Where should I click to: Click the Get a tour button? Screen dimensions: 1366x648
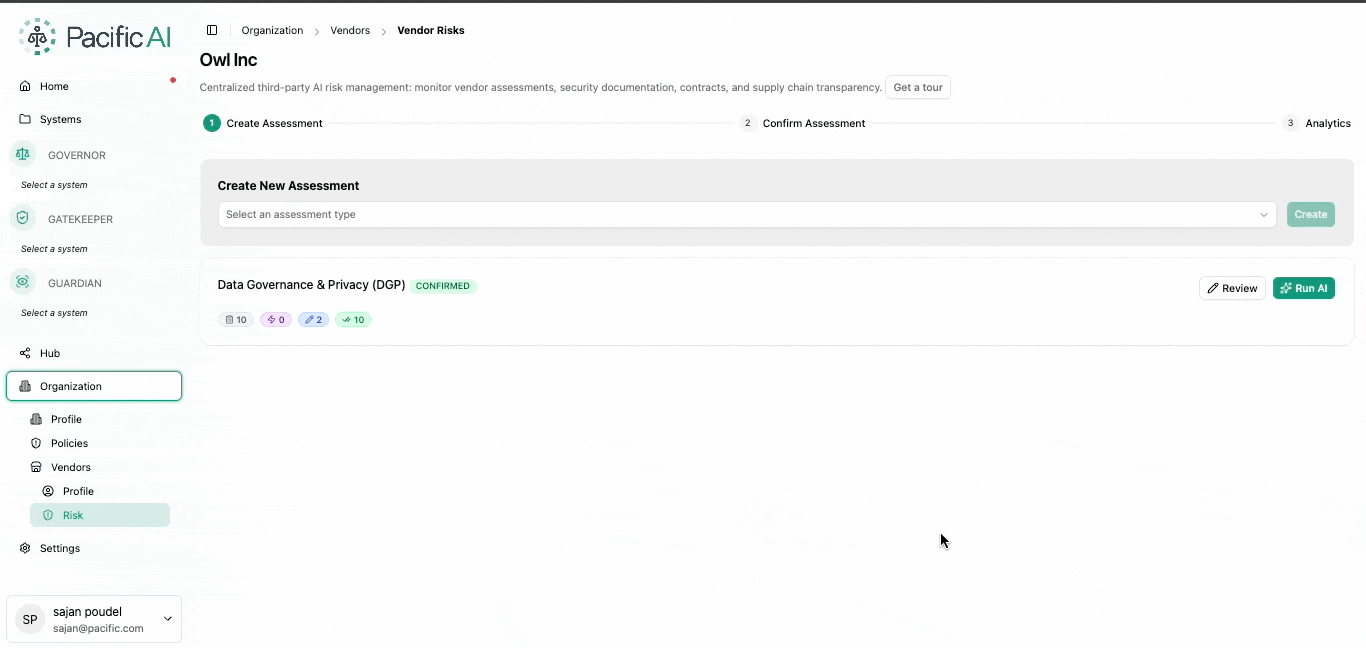click(918, 87)
